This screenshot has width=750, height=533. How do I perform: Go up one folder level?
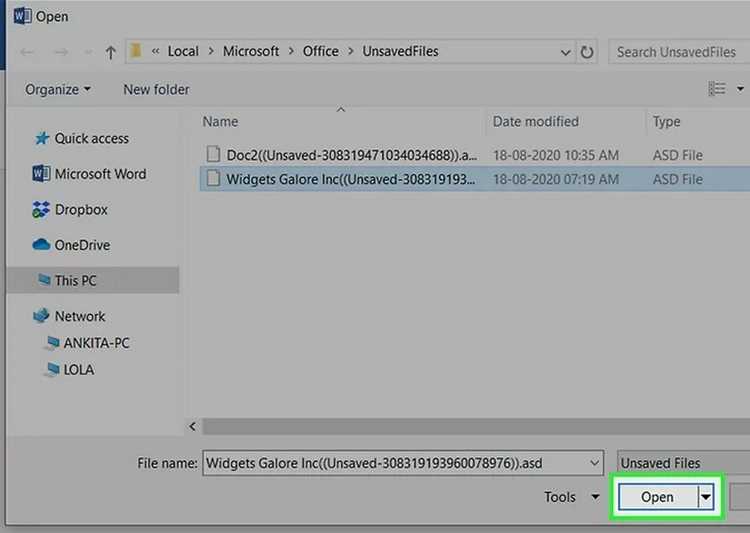pyautogui.click(x=110, y=52)
